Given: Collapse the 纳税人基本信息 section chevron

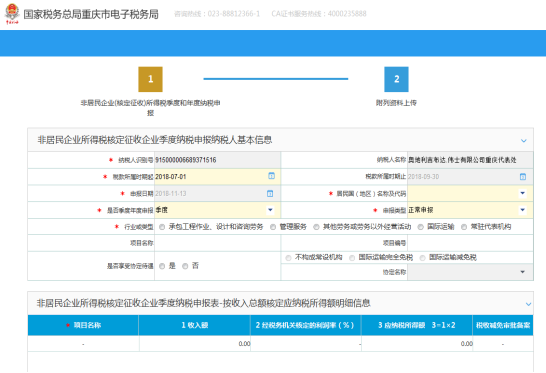Looking at the screenshot, I should 524,141.
